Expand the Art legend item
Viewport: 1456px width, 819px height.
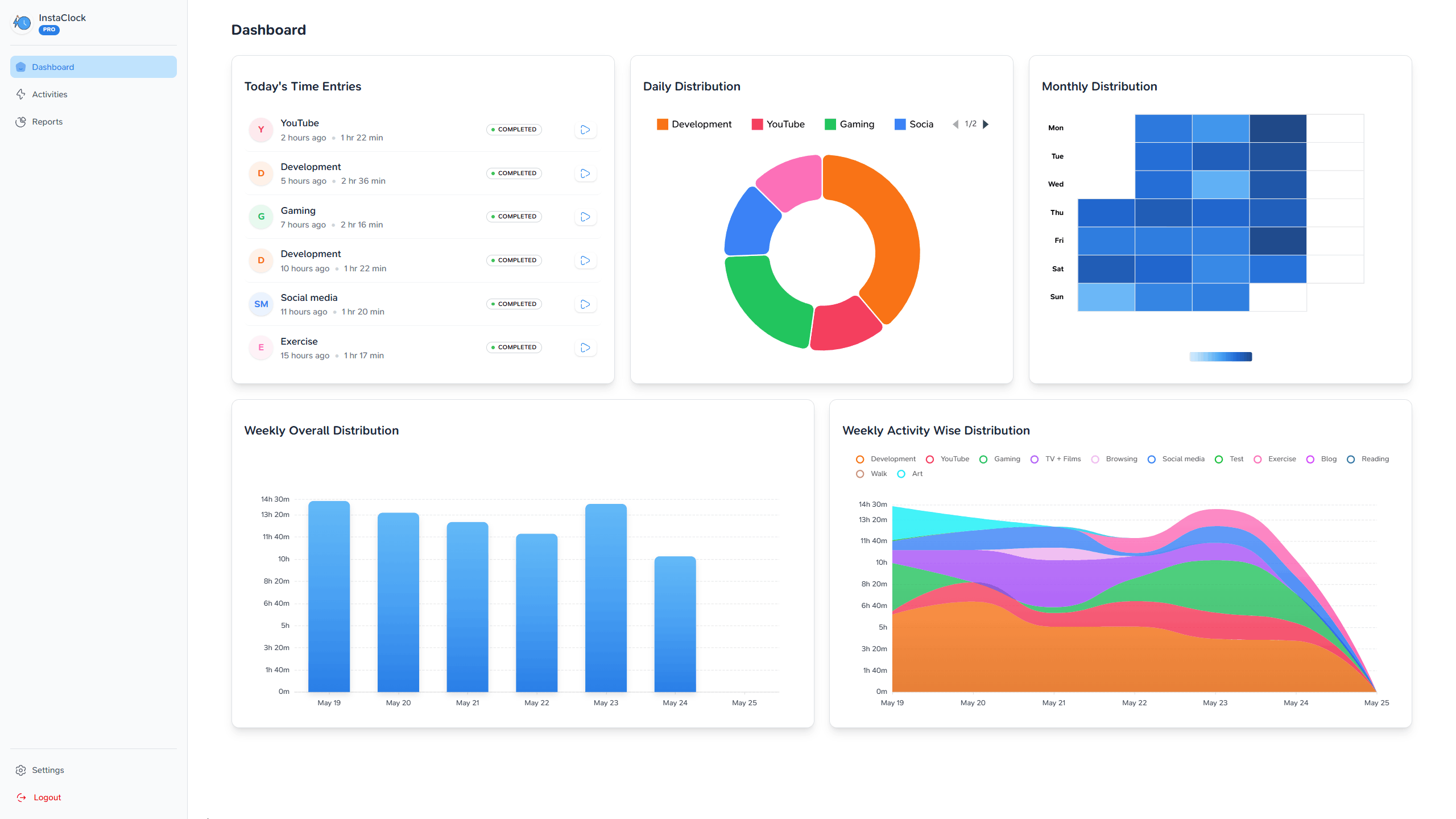coord(909,473)
